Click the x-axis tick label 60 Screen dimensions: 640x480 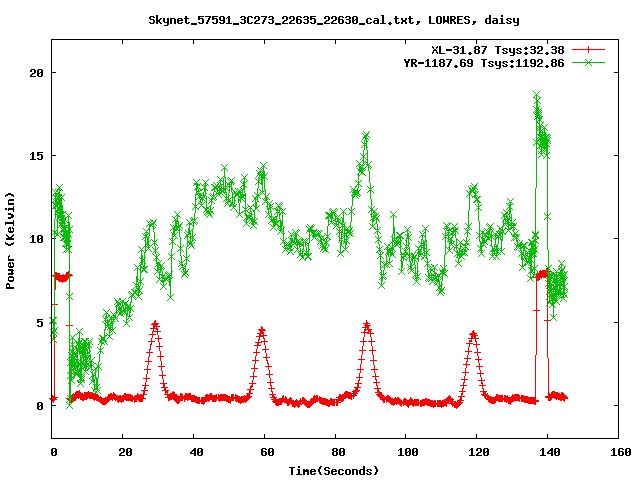point(267,452)
